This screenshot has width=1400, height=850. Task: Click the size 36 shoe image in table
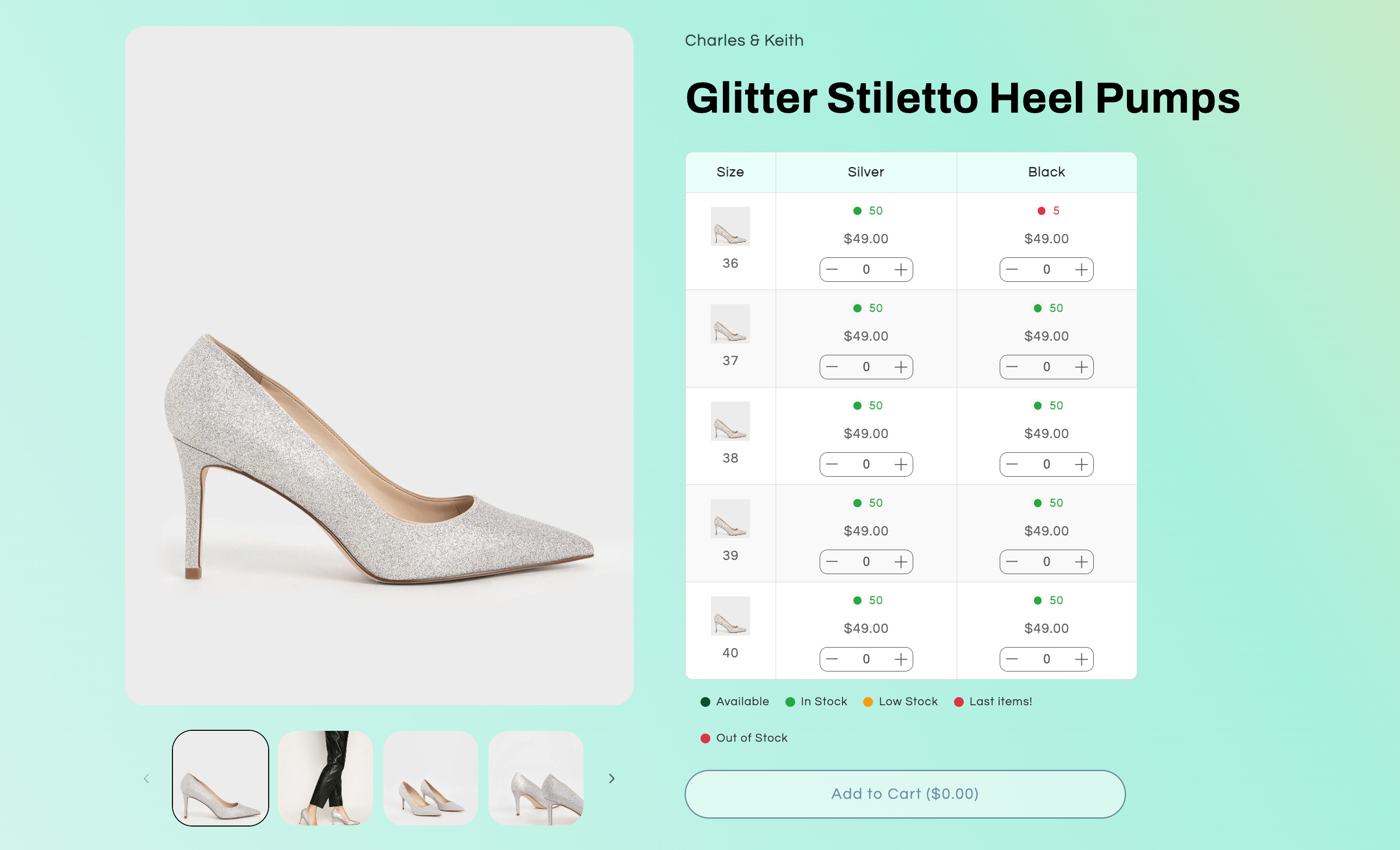[730, 226]
